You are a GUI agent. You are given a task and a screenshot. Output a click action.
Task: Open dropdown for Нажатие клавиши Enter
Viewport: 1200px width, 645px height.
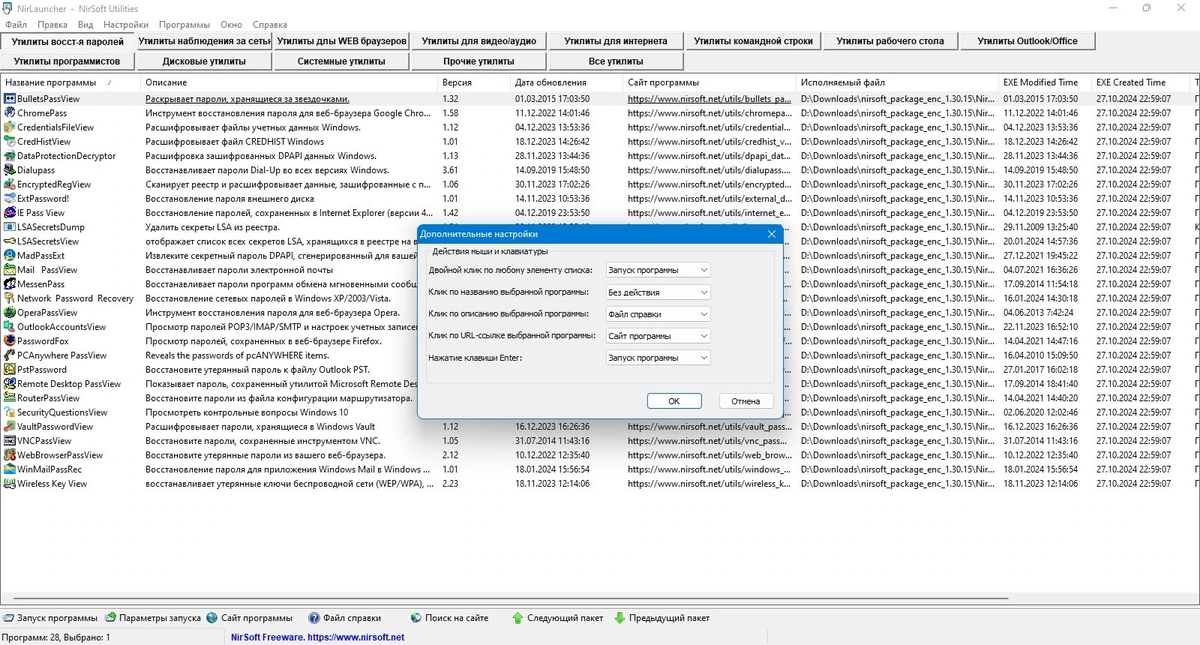[658, 358]
